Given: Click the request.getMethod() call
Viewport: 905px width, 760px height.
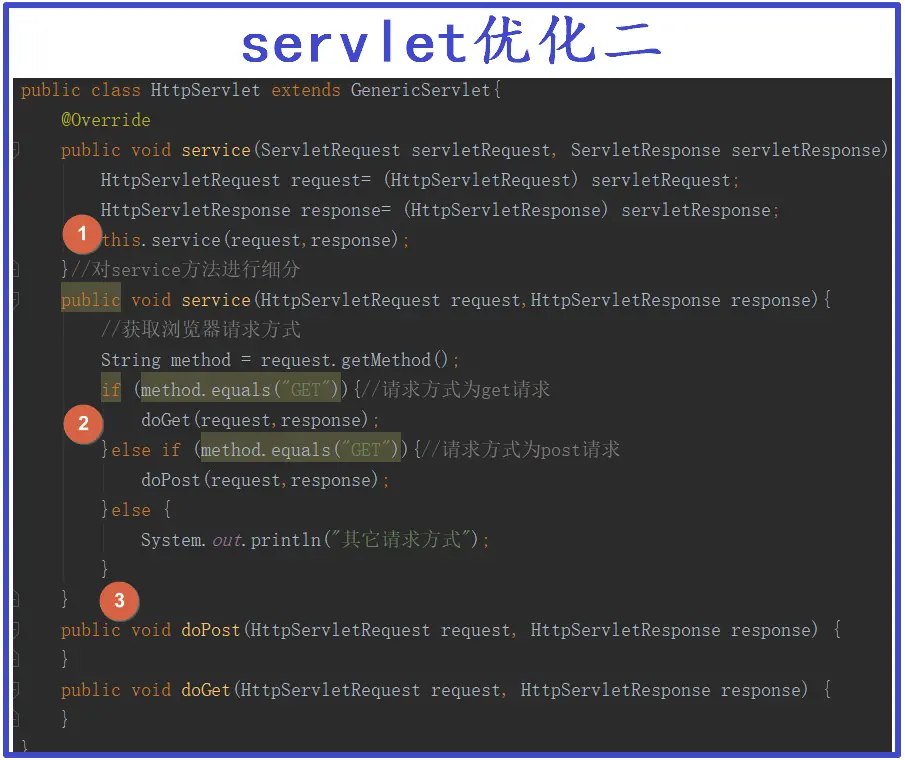Looking at the screenshot, I should point(354,360).
